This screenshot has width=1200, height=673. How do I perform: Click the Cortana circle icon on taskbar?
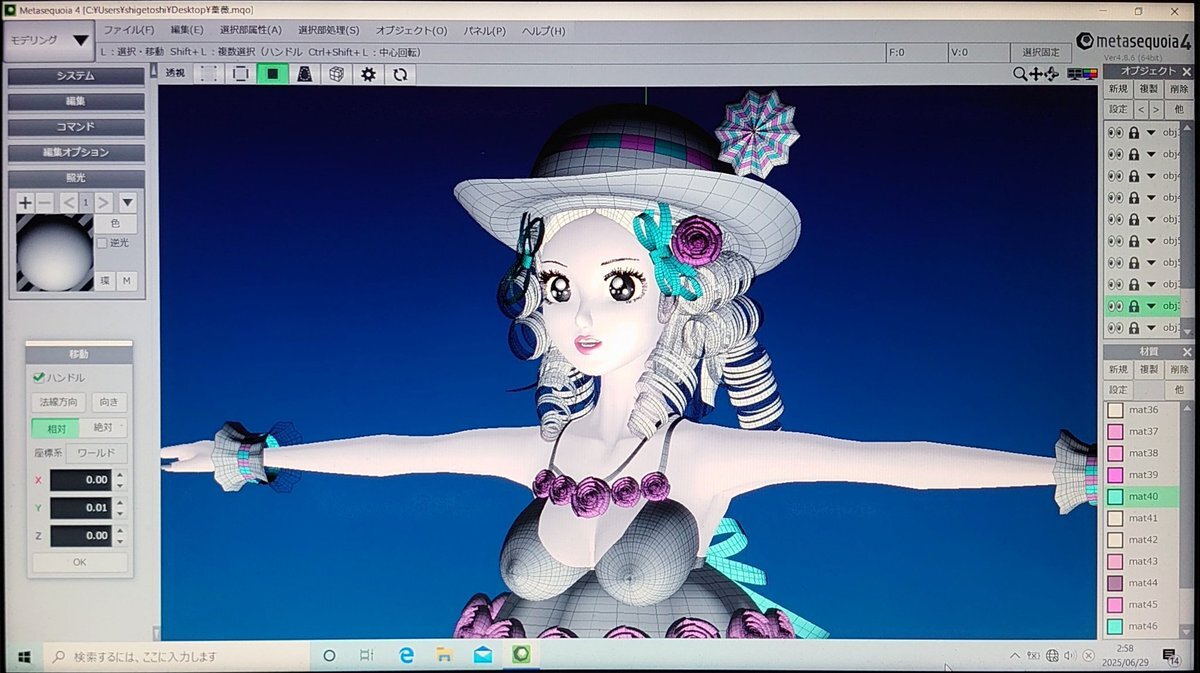[329, 656]
